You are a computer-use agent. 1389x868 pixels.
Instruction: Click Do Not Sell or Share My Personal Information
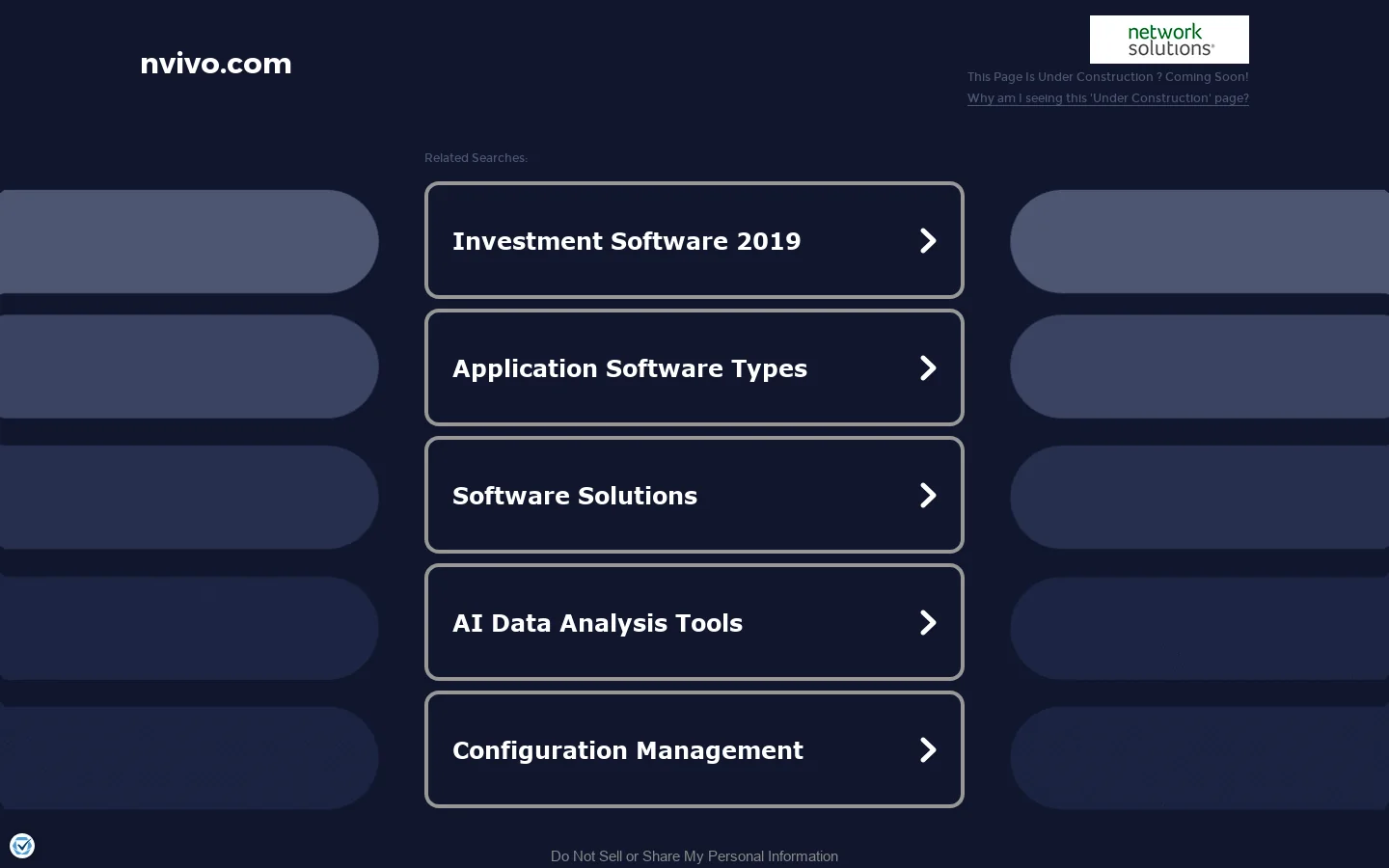(x=694, y=856)
